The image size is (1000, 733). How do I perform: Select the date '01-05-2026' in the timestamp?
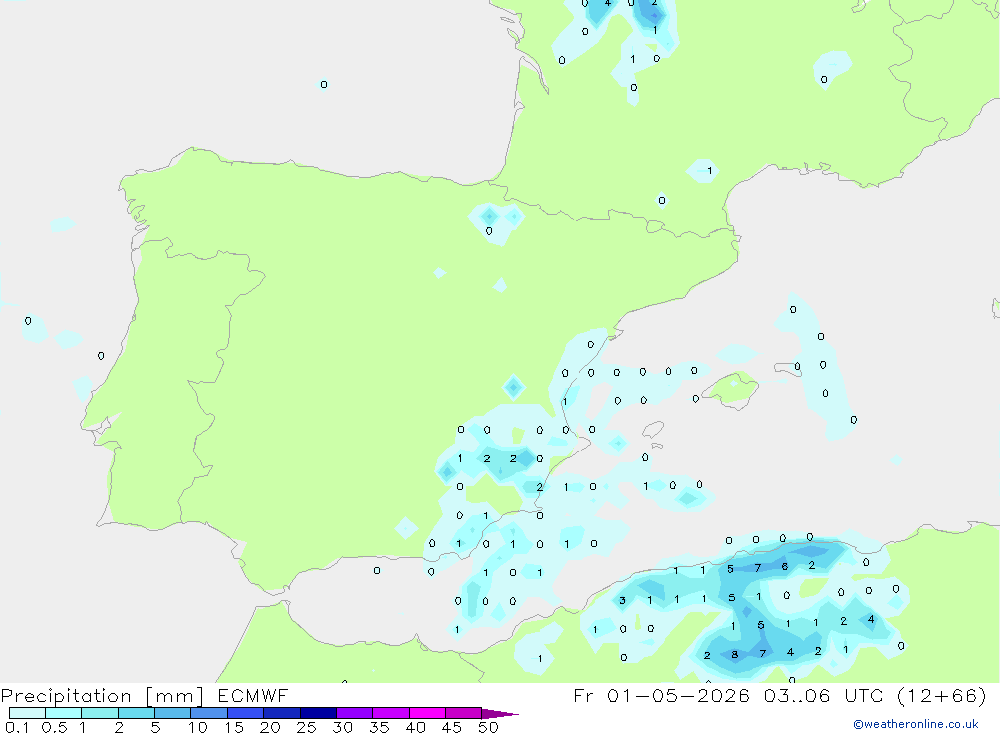[678, 695]
